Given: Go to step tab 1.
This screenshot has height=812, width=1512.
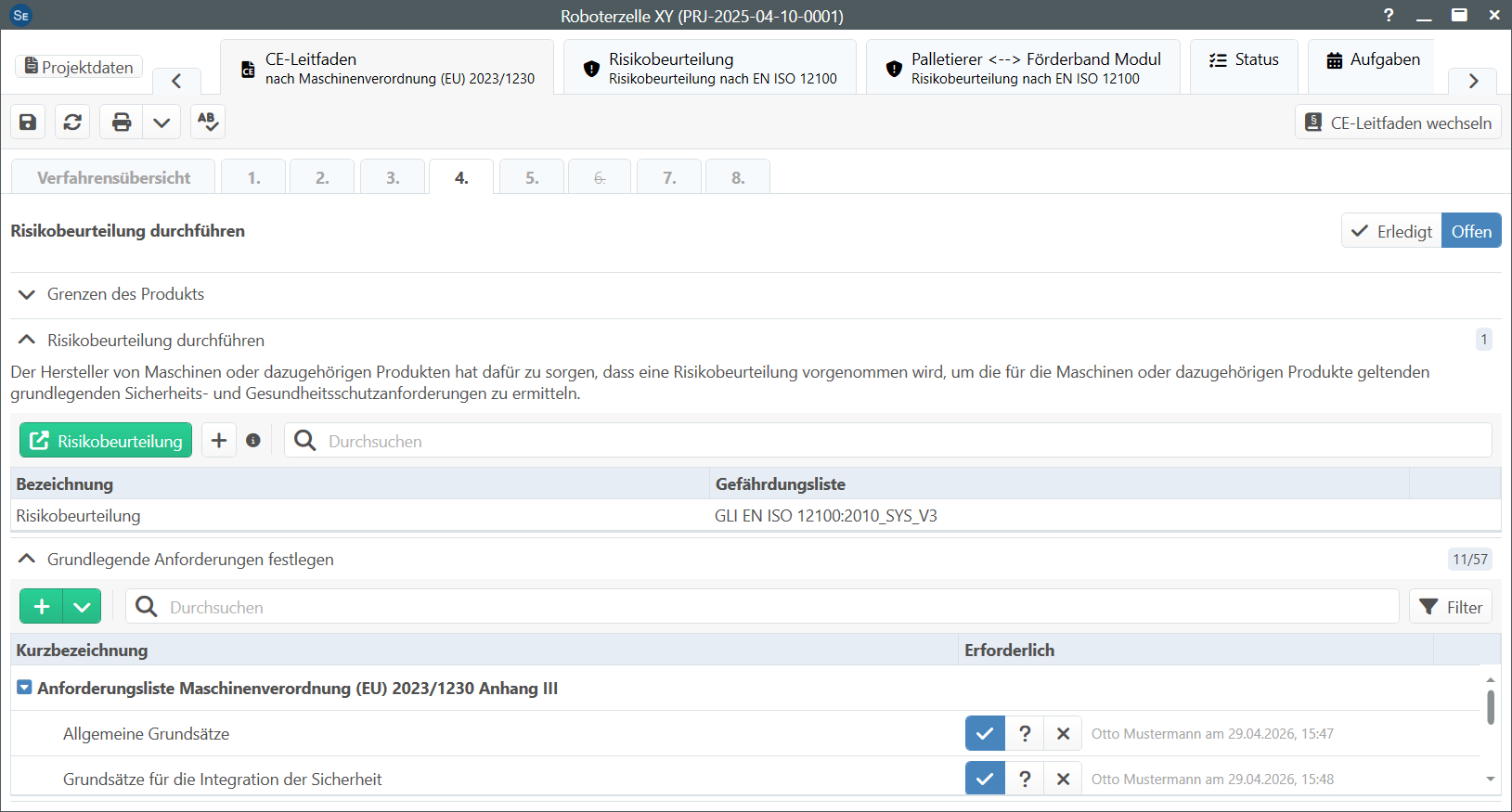Looking at the screenshot, I should pyautogui.click(x=253, y=177).
